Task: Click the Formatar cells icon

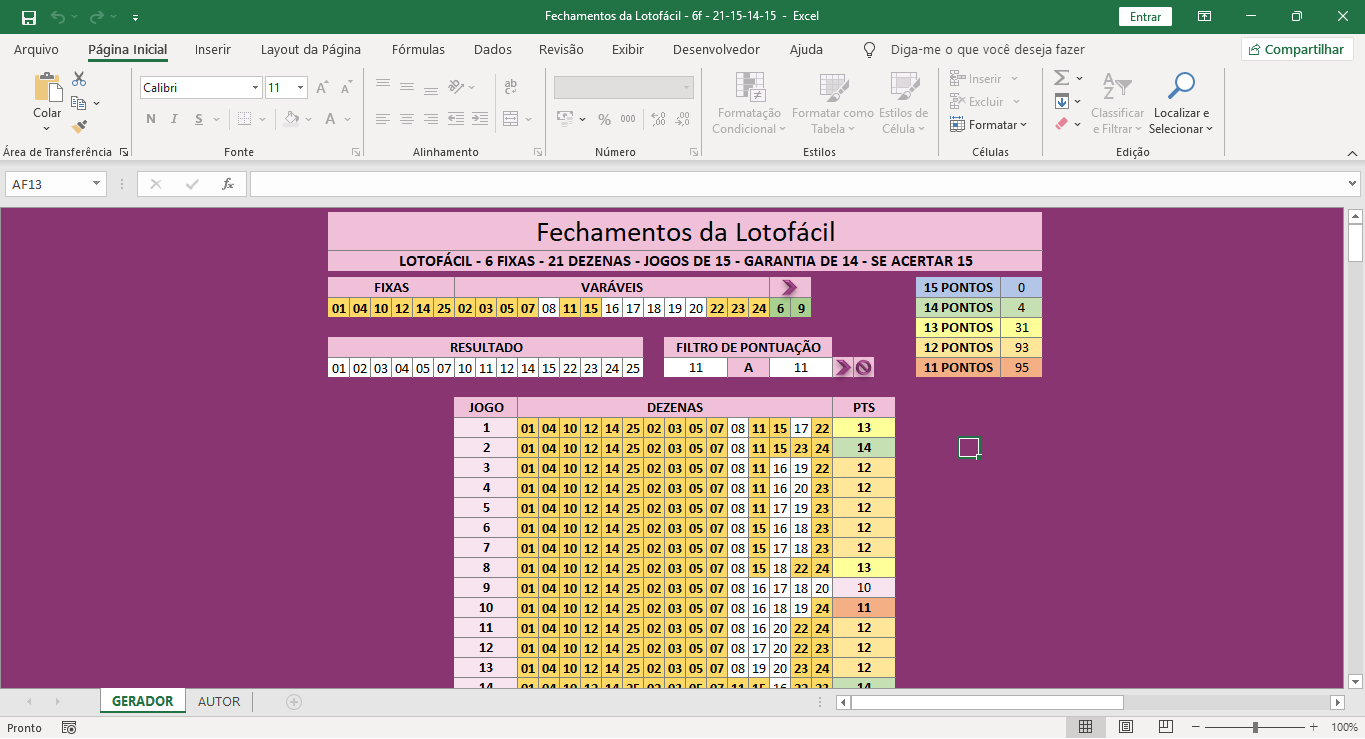Action: [957, 125]
